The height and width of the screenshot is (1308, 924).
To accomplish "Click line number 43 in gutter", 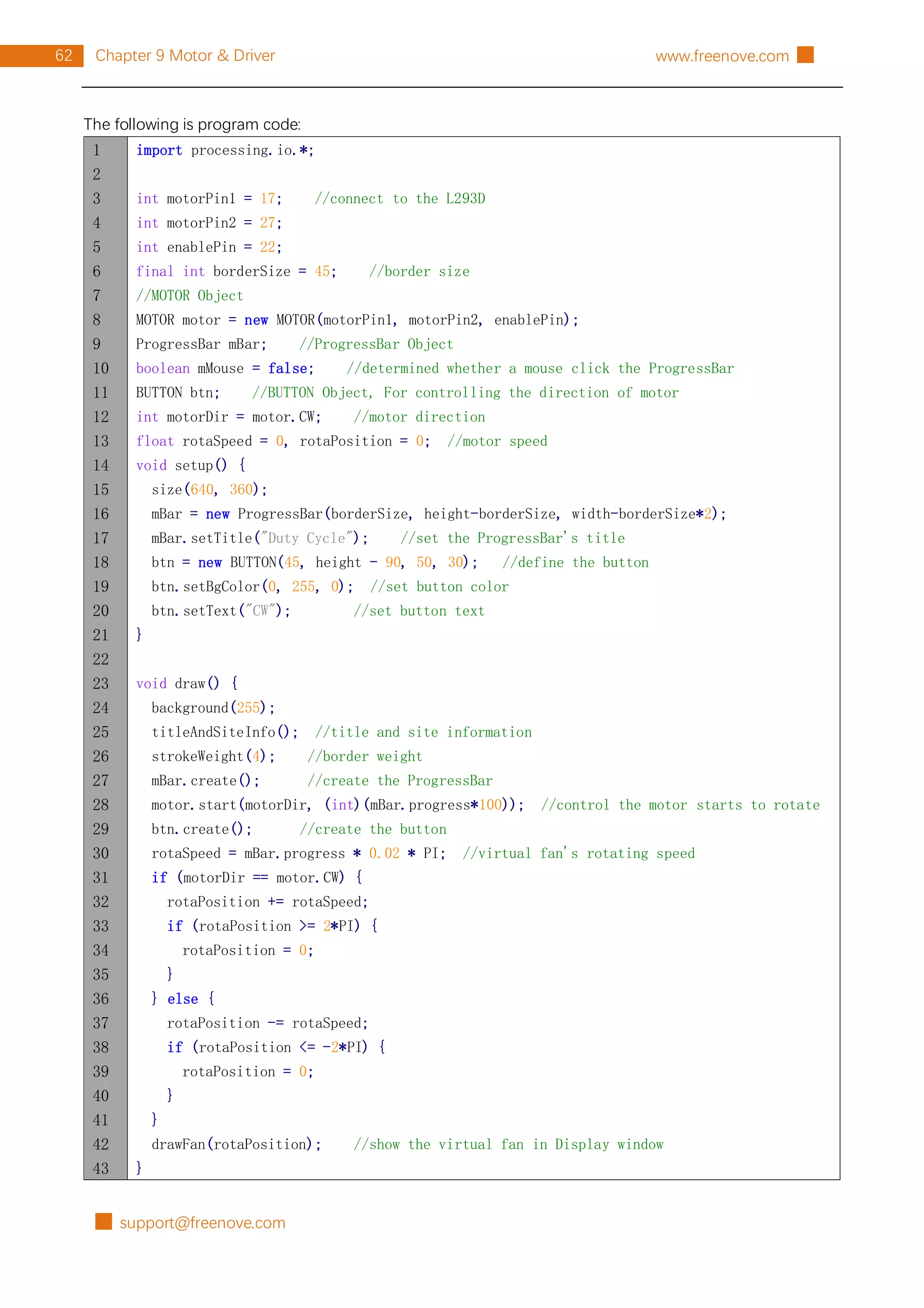I will pos(101,1169).
